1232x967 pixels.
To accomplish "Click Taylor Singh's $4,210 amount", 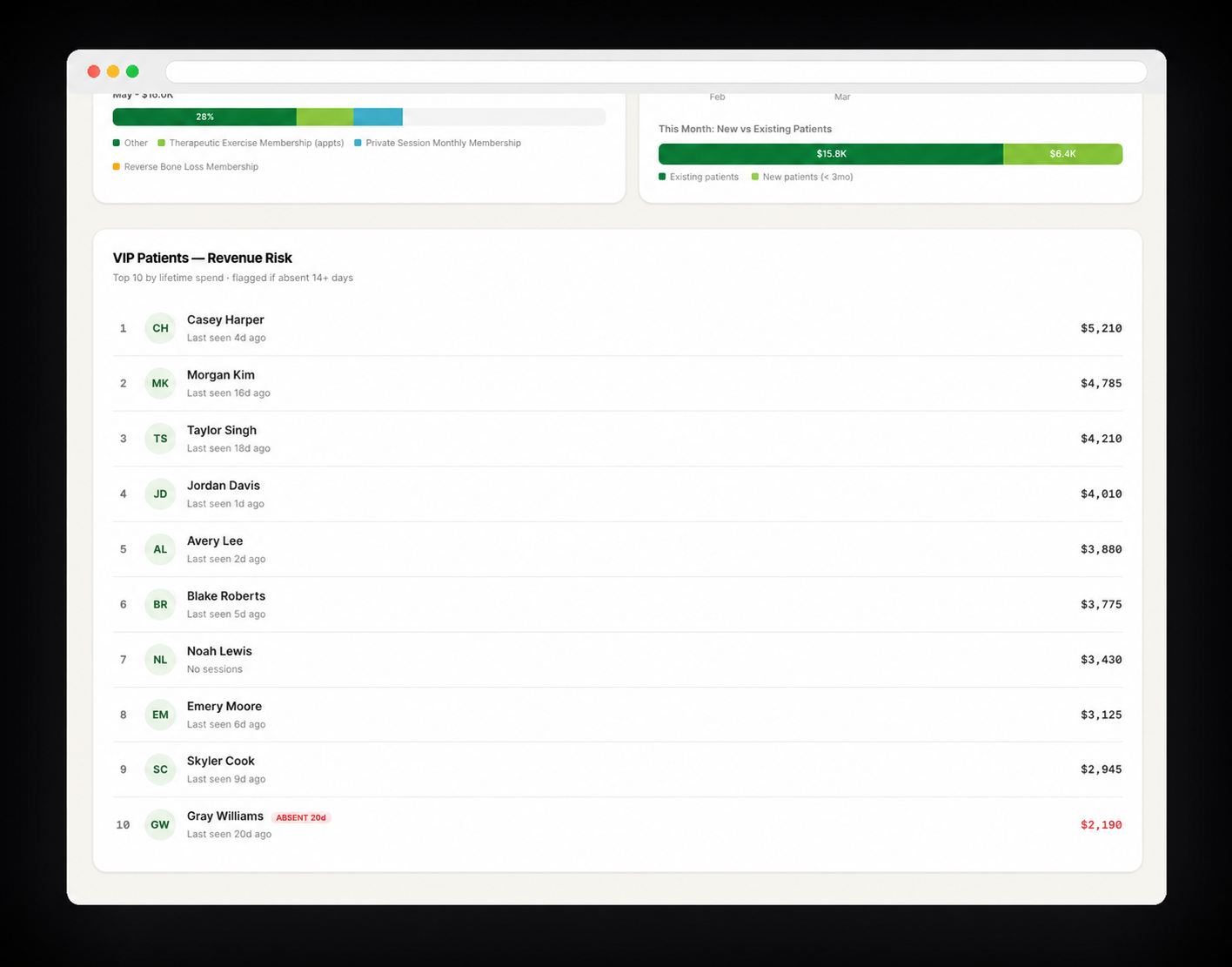I will [1101, 439].
